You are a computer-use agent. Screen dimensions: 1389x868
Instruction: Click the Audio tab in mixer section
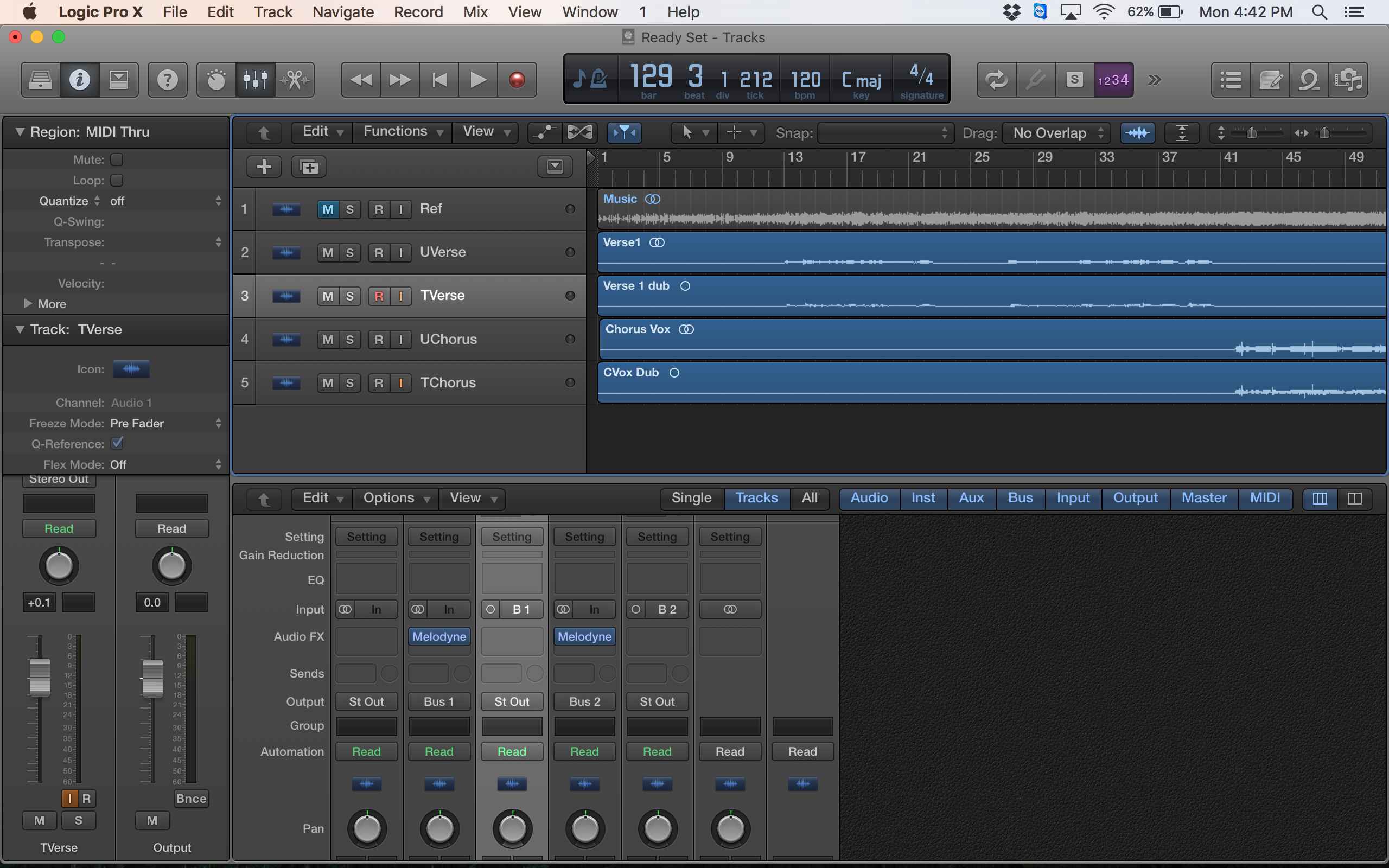point(868,497)
